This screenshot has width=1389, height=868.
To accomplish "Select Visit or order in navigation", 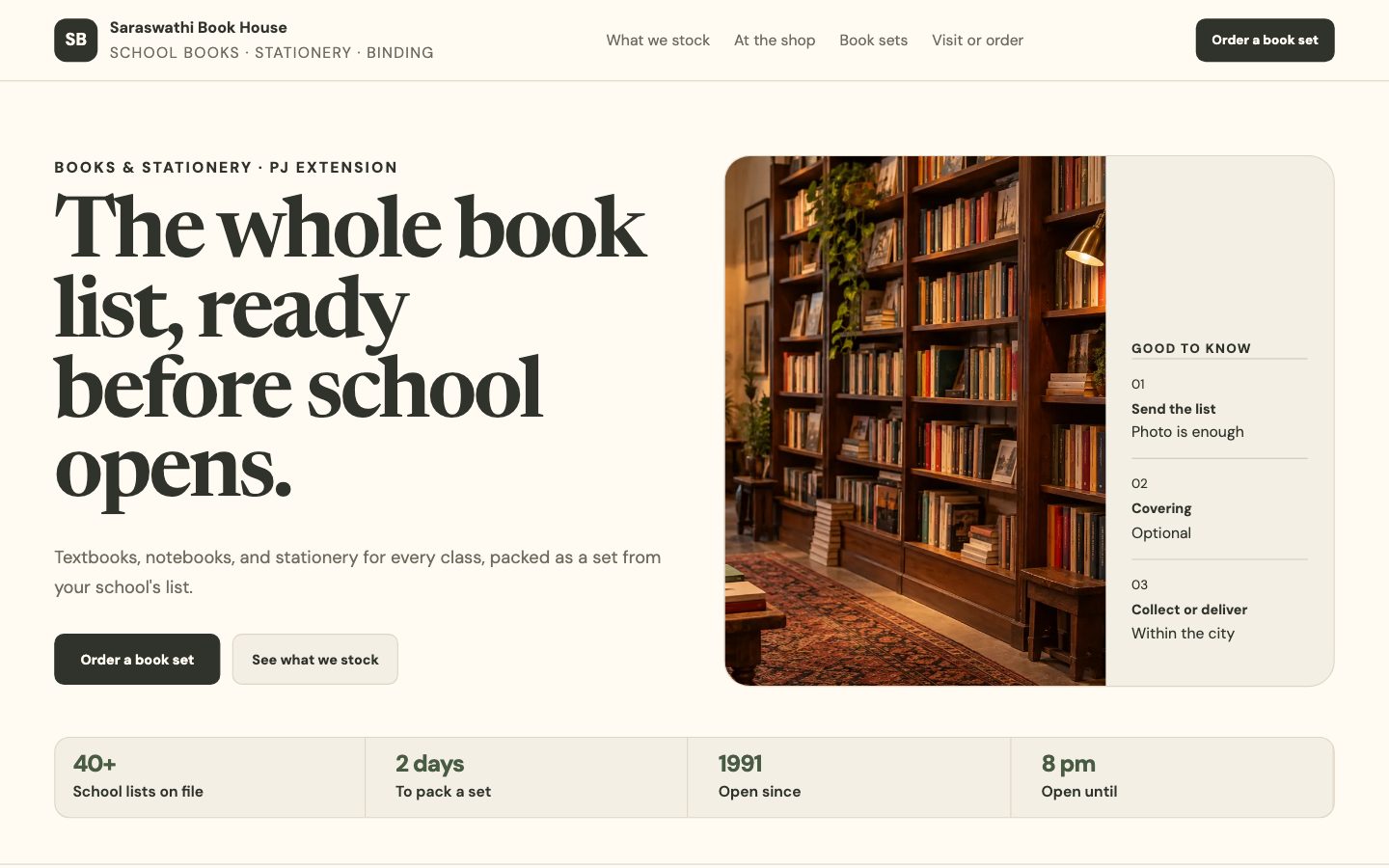I will [x=977, y=40].
